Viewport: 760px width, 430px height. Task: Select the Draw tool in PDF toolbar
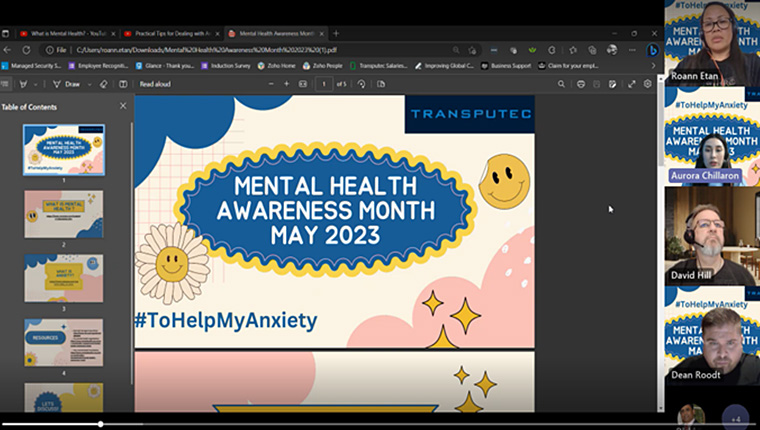coord(68,84)
